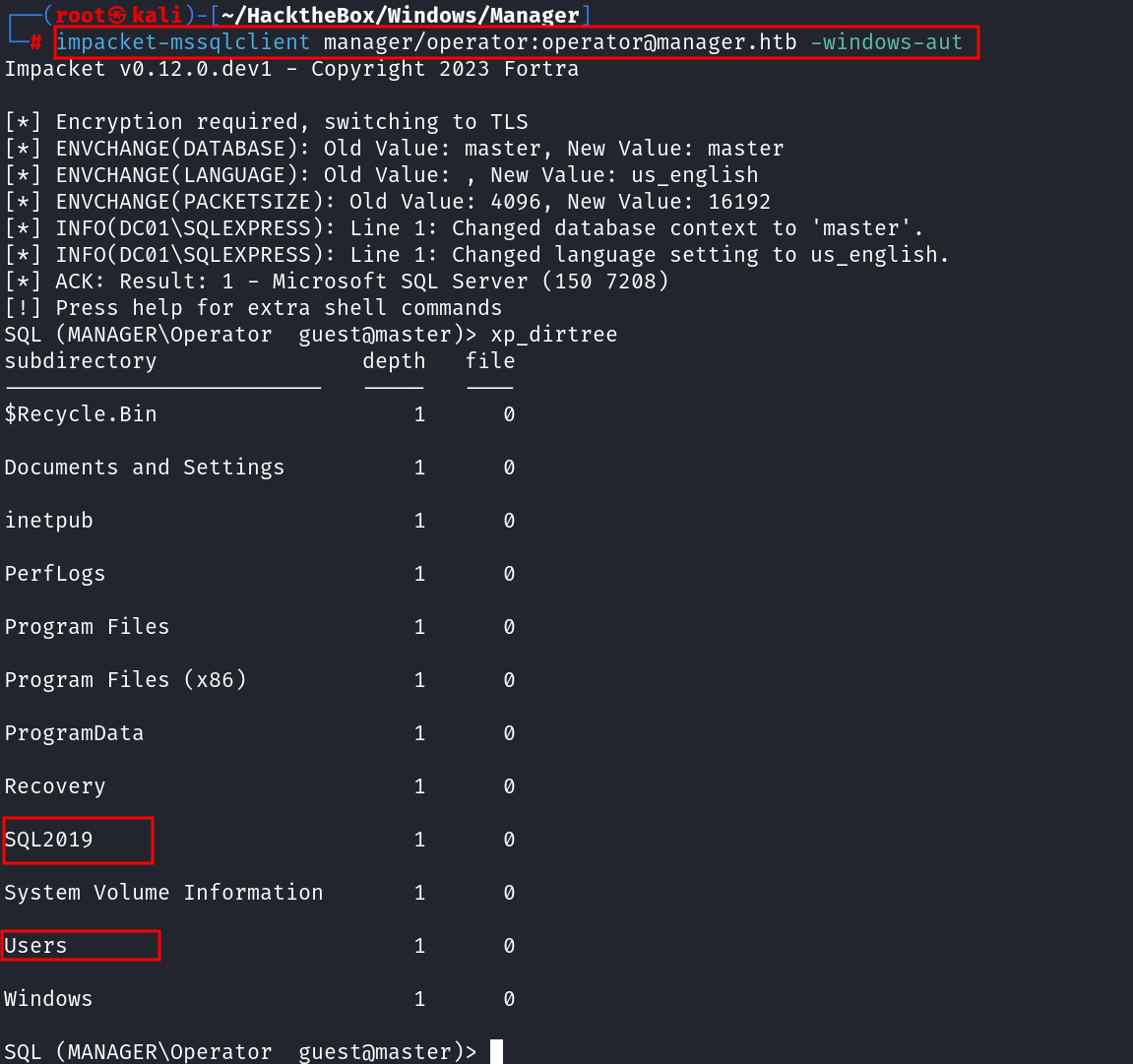Image resolution: width=1133 pixels, height=1064 pixels.
Task: Select the SQL2019 directory entry
Action: tap(49, 840)
